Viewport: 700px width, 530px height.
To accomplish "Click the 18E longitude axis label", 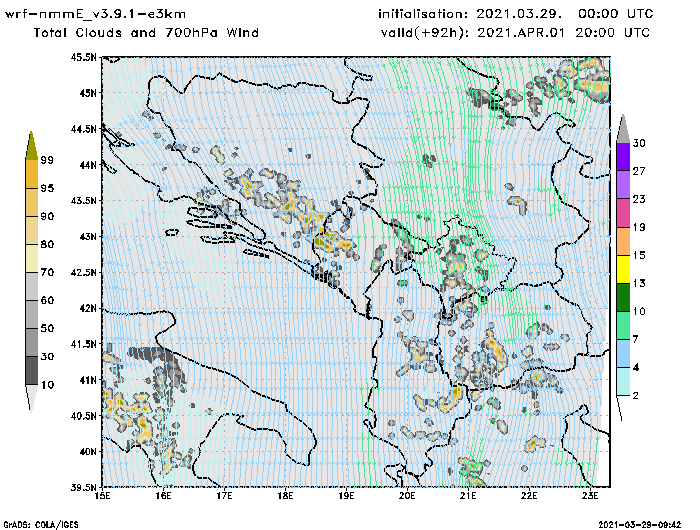I will (285, 496).
